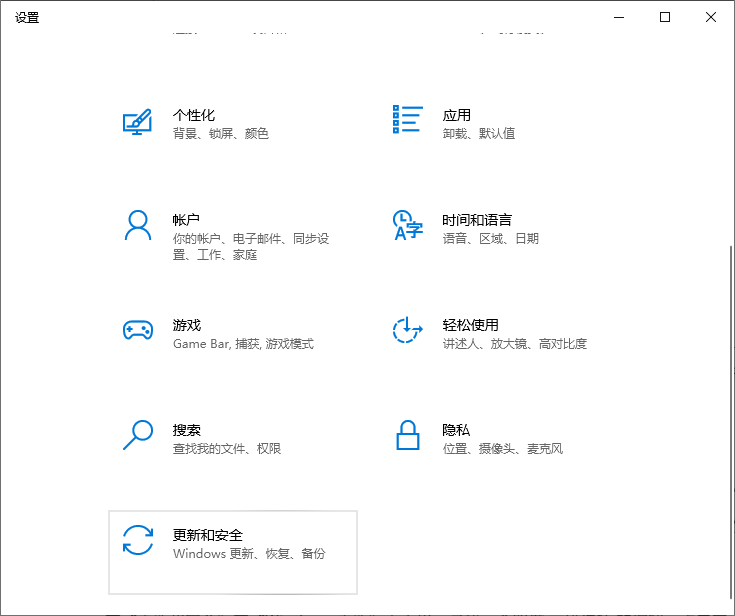Click the description 位置、摄像头、麦克风
Image resolution: width=735 pixels, height=616 pixels.
pyautogui.click(x=502, y=449)
